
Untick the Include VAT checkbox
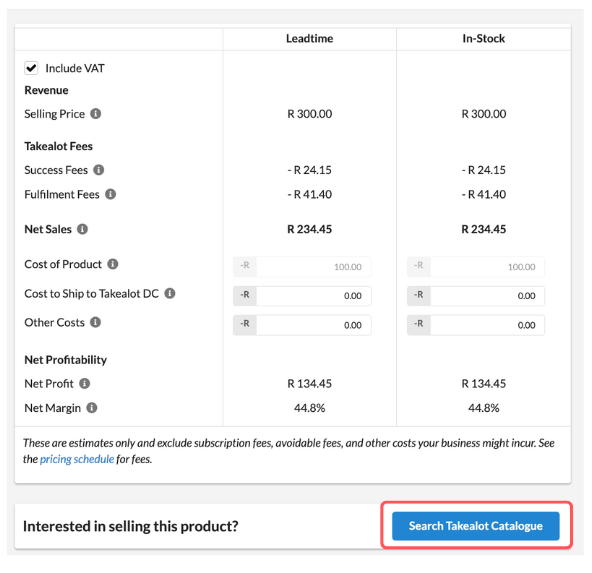31,68
